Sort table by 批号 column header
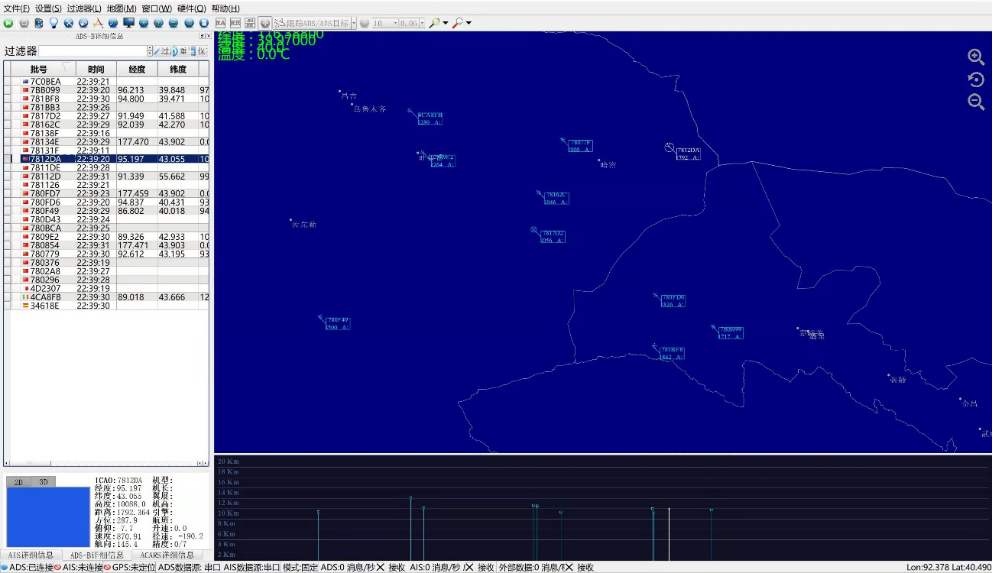 click(38, 69)
